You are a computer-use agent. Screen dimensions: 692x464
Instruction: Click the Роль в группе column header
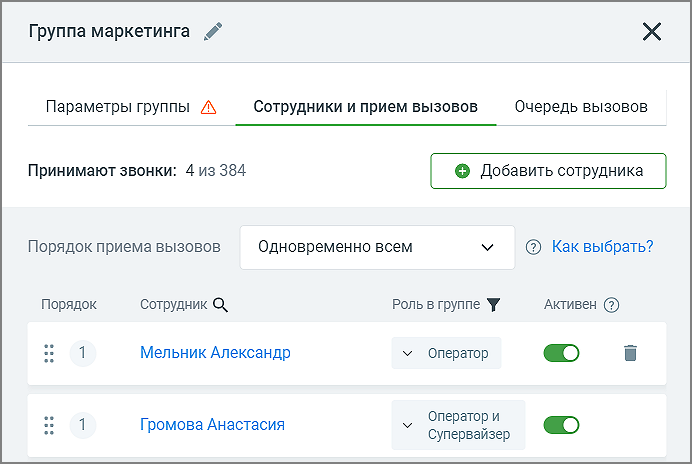pyautogui.click(x=436, y=305)
